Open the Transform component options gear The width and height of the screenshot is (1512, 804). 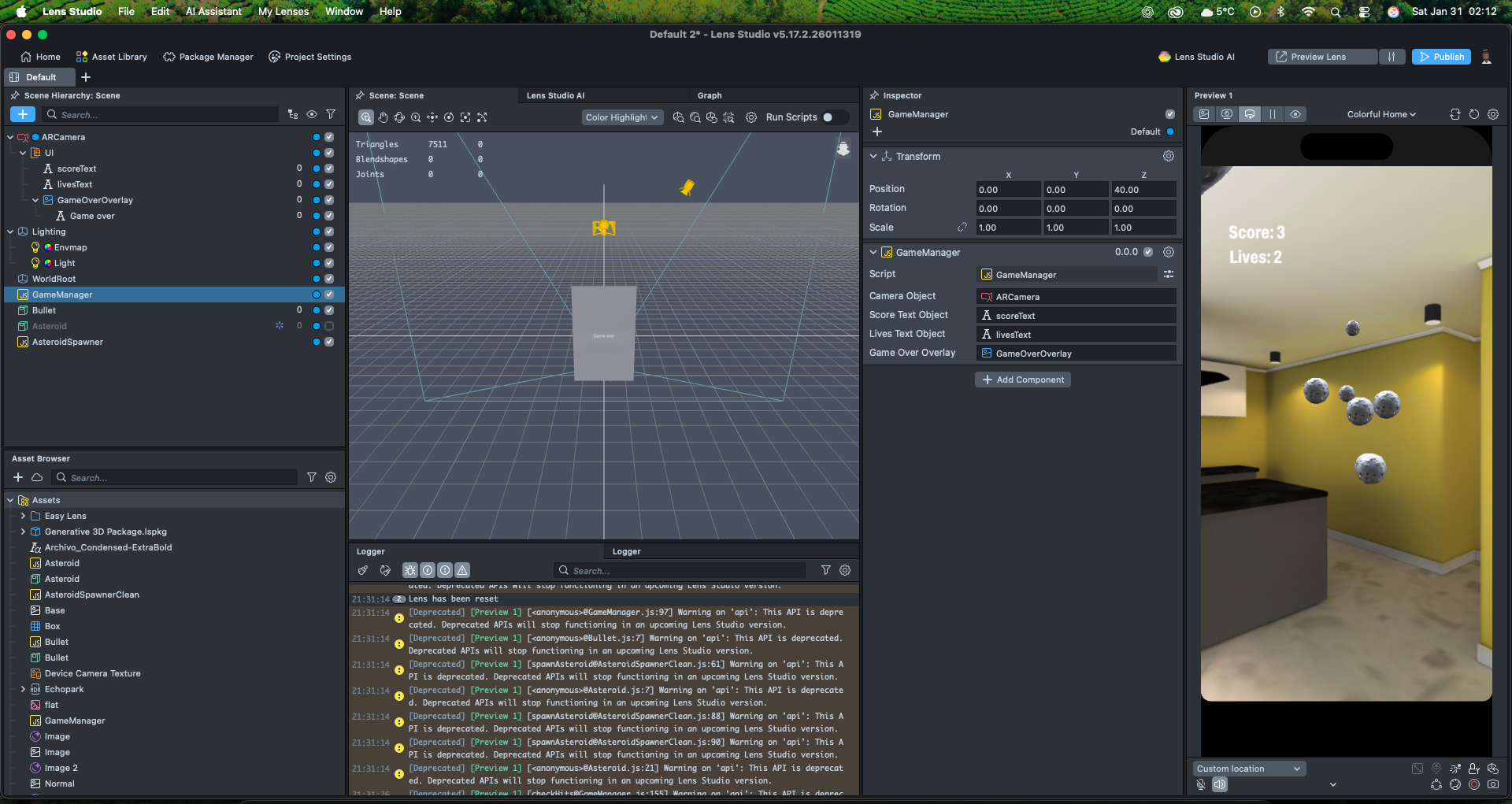tap(1169, 157)
